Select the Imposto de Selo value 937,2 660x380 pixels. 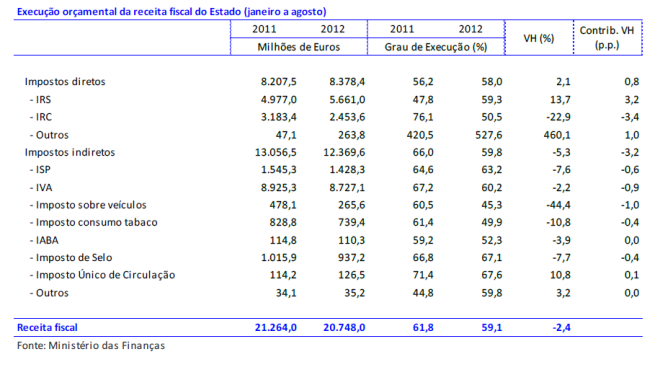[x=351, y=258]
